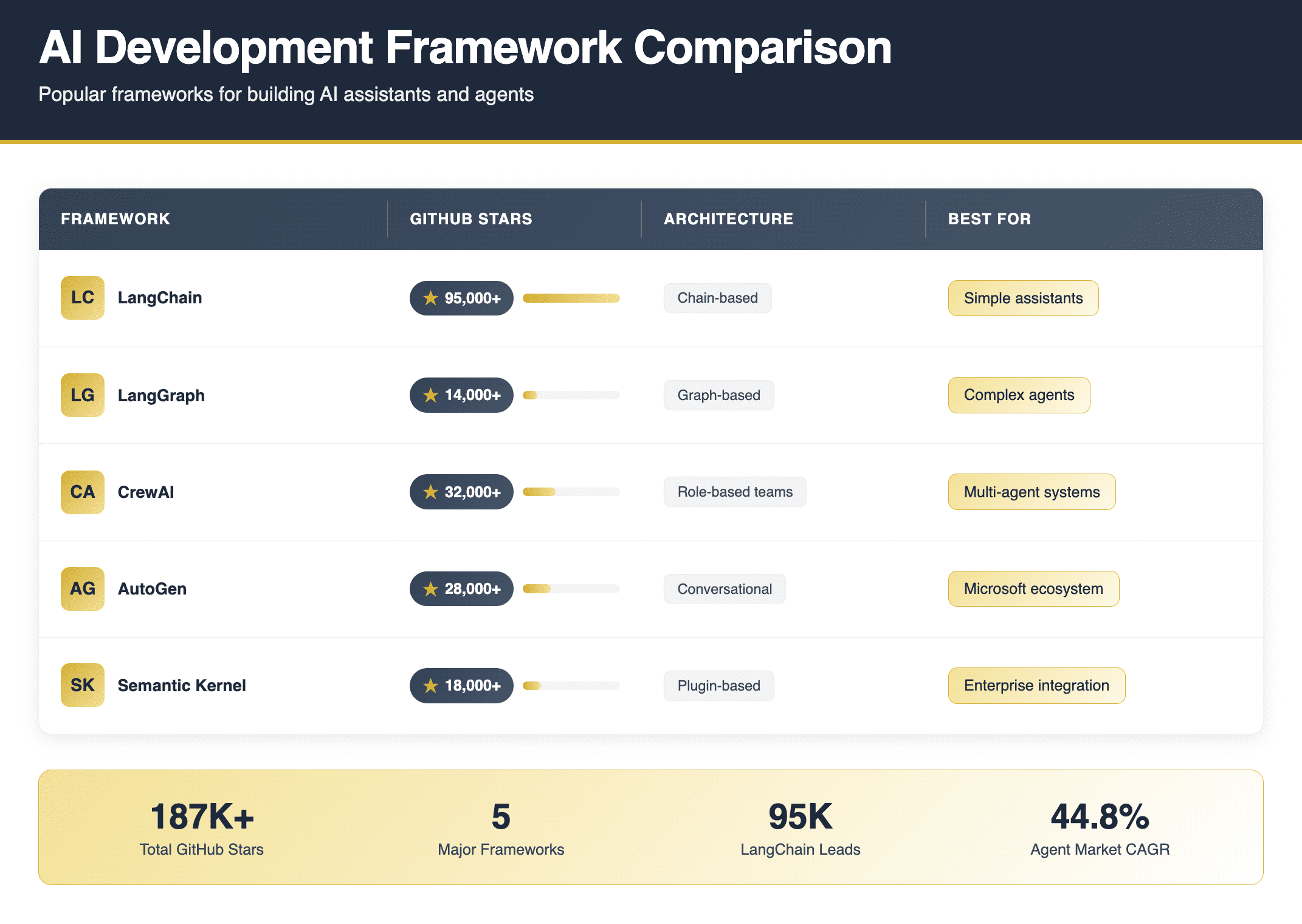1302x924 pixels.
Task: Click the 28,000+ stars pill
Action: 461,588
